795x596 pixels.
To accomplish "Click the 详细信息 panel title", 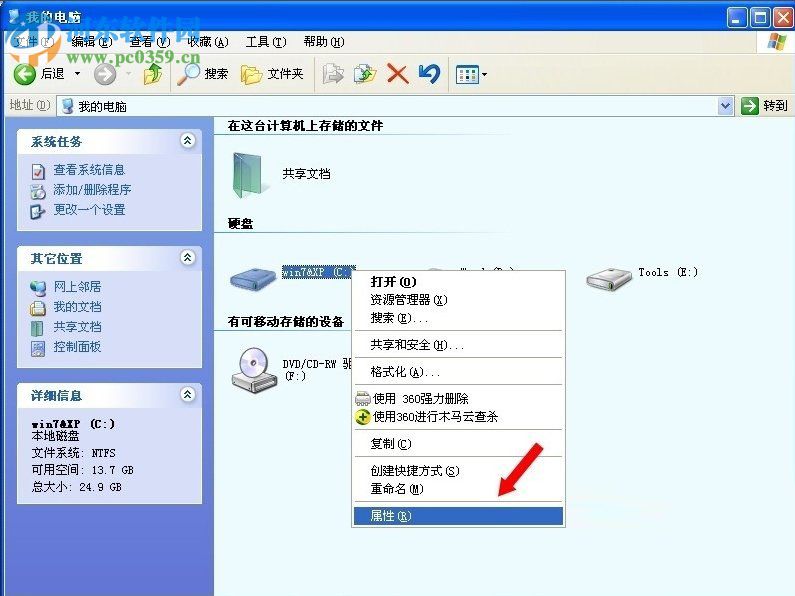I will pyautogui.click(x=56, y=395).
